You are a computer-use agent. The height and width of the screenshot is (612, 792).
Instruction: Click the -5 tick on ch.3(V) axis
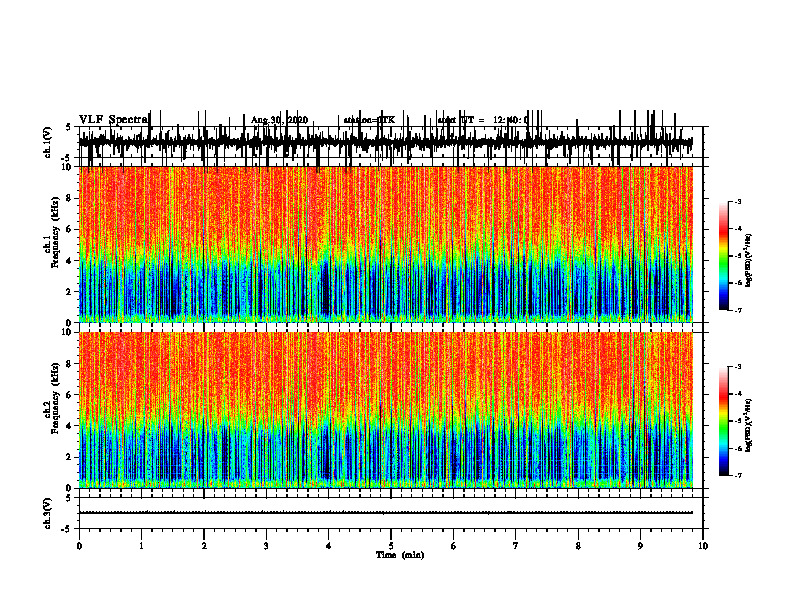tap(67, 529)
